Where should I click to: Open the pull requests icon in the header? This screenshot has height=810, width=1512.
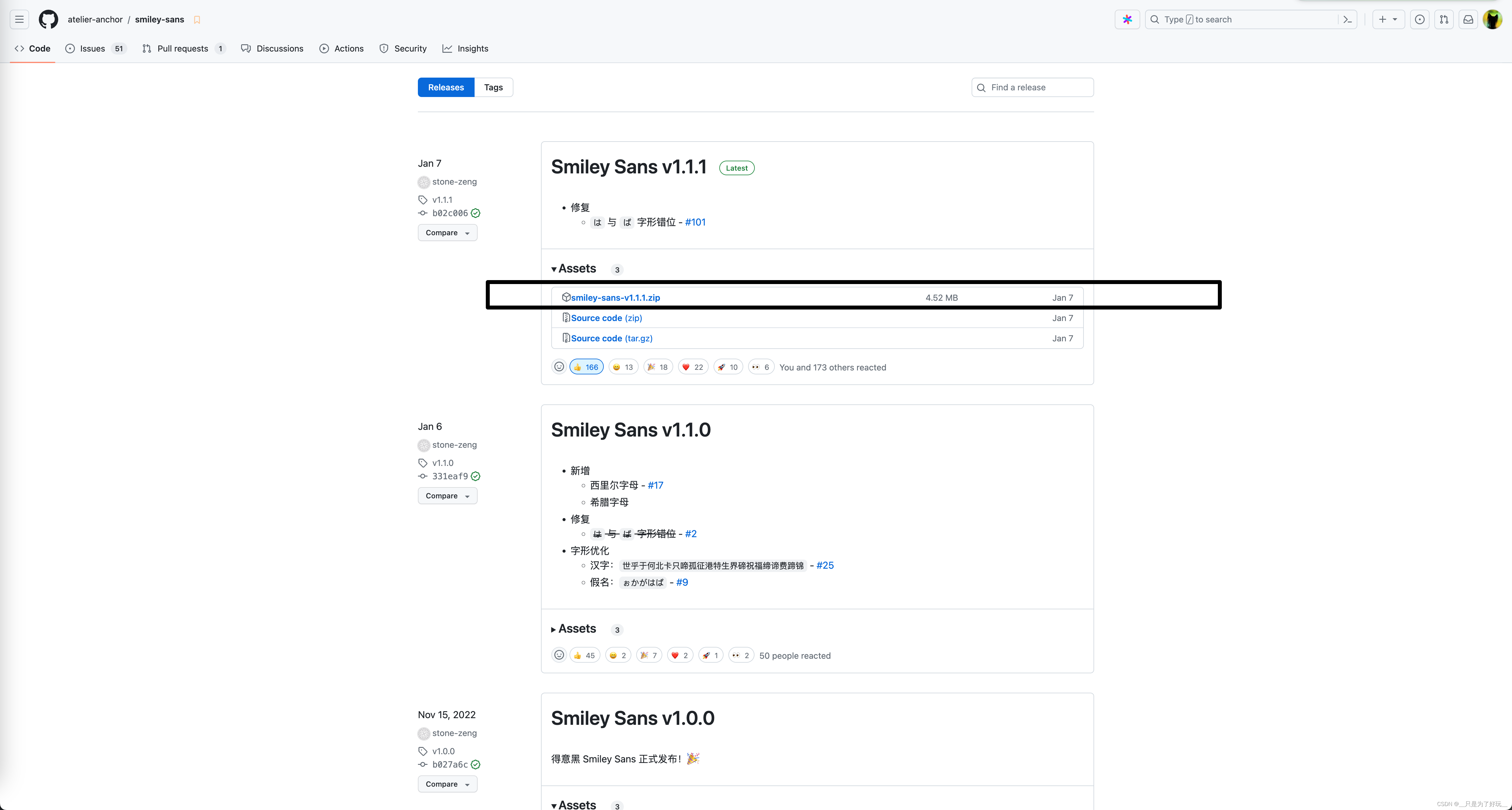coord(1444,19)
